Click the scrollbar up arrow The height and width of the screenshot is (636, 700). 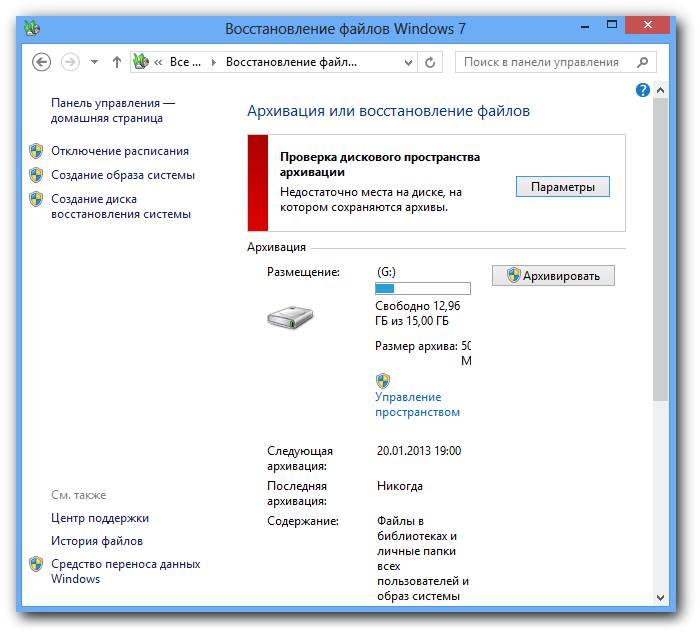pyautogui.click(x=661, y=90)
